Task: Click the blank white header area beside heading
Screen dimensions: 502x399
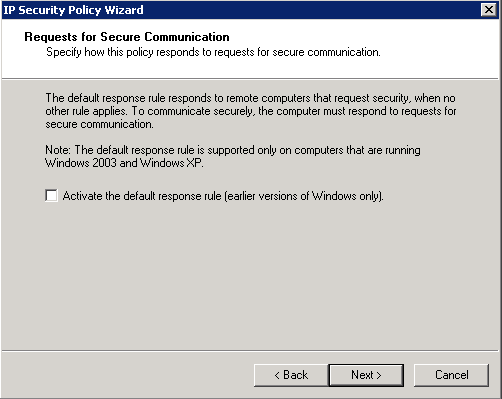Action: click(x=367, y=37)
